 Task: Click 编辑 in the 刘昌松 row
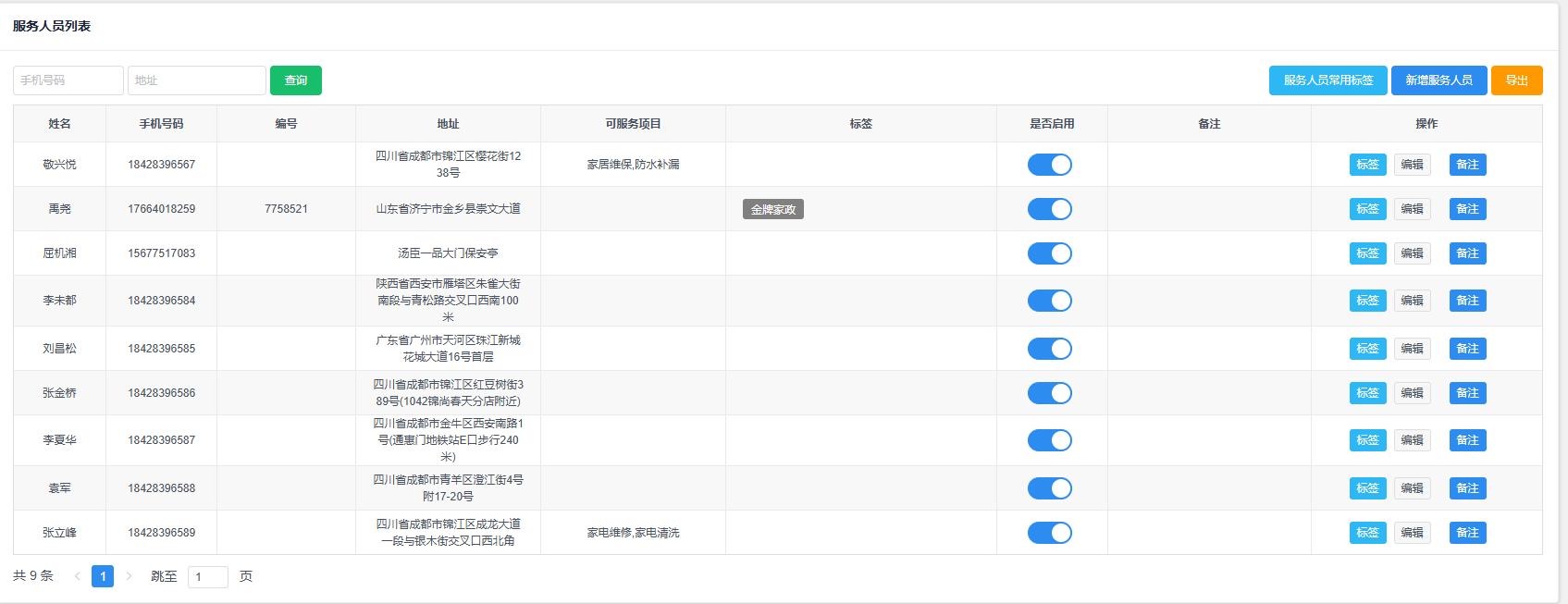click(1412, 349)
